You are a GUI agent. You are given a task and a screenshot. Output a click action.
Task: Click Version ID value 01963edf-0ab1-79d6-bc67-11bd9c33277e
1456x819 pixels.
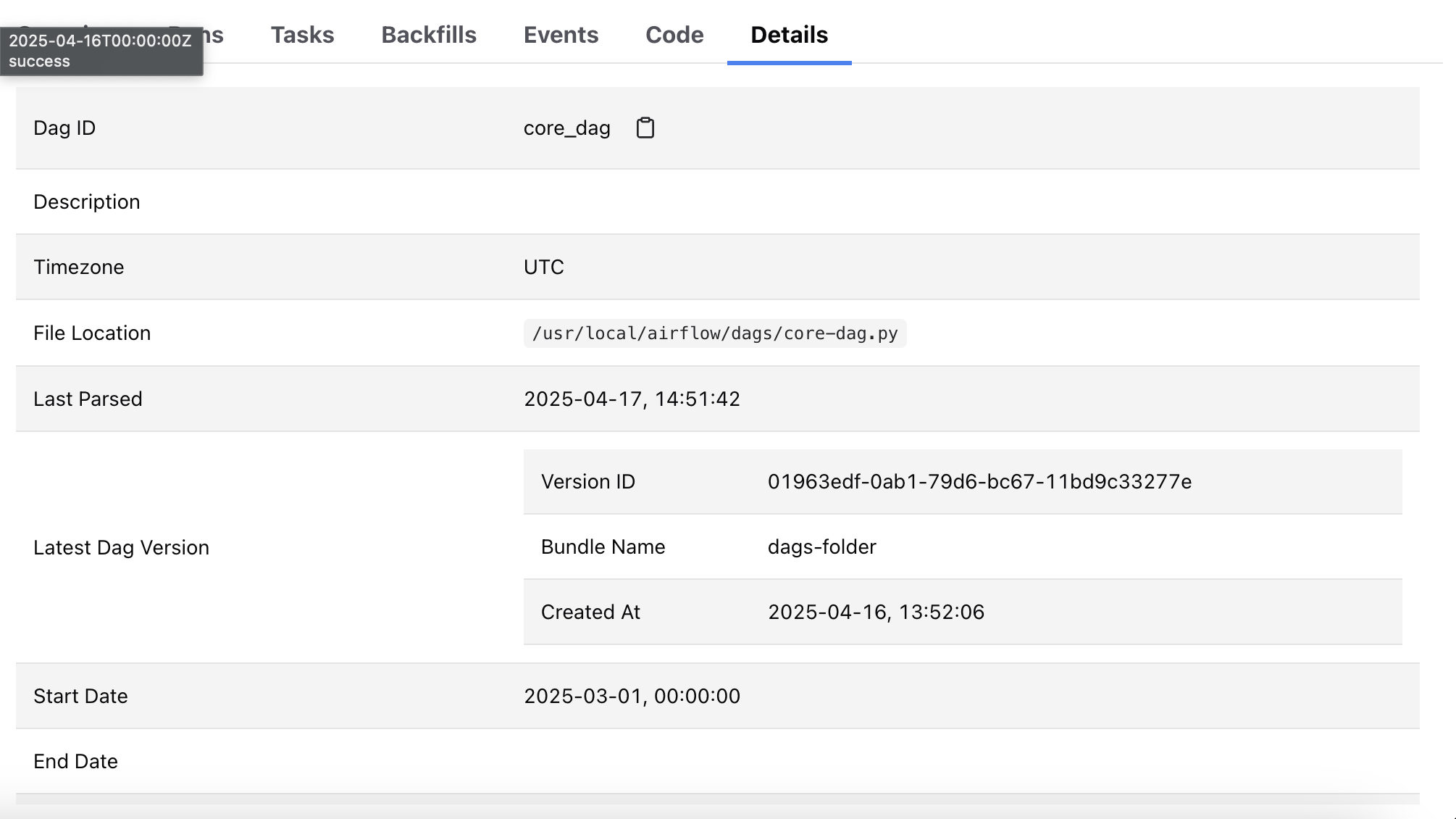[979, 482]
